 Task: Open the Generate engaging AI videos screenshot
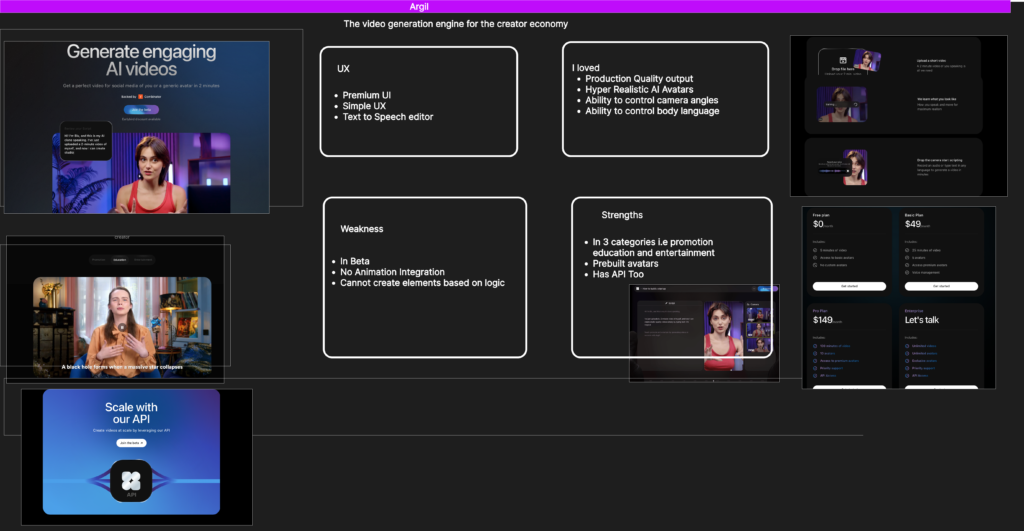(137, 126)
